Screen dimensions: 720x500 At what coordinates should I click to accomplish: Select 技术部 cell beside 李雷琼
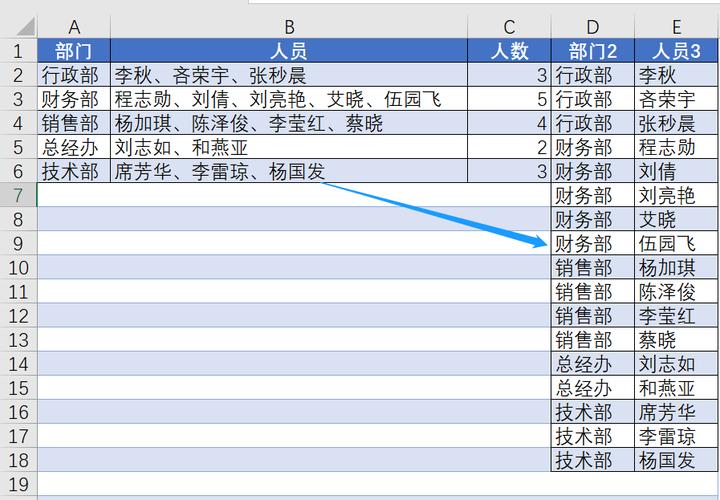(592, 436)
